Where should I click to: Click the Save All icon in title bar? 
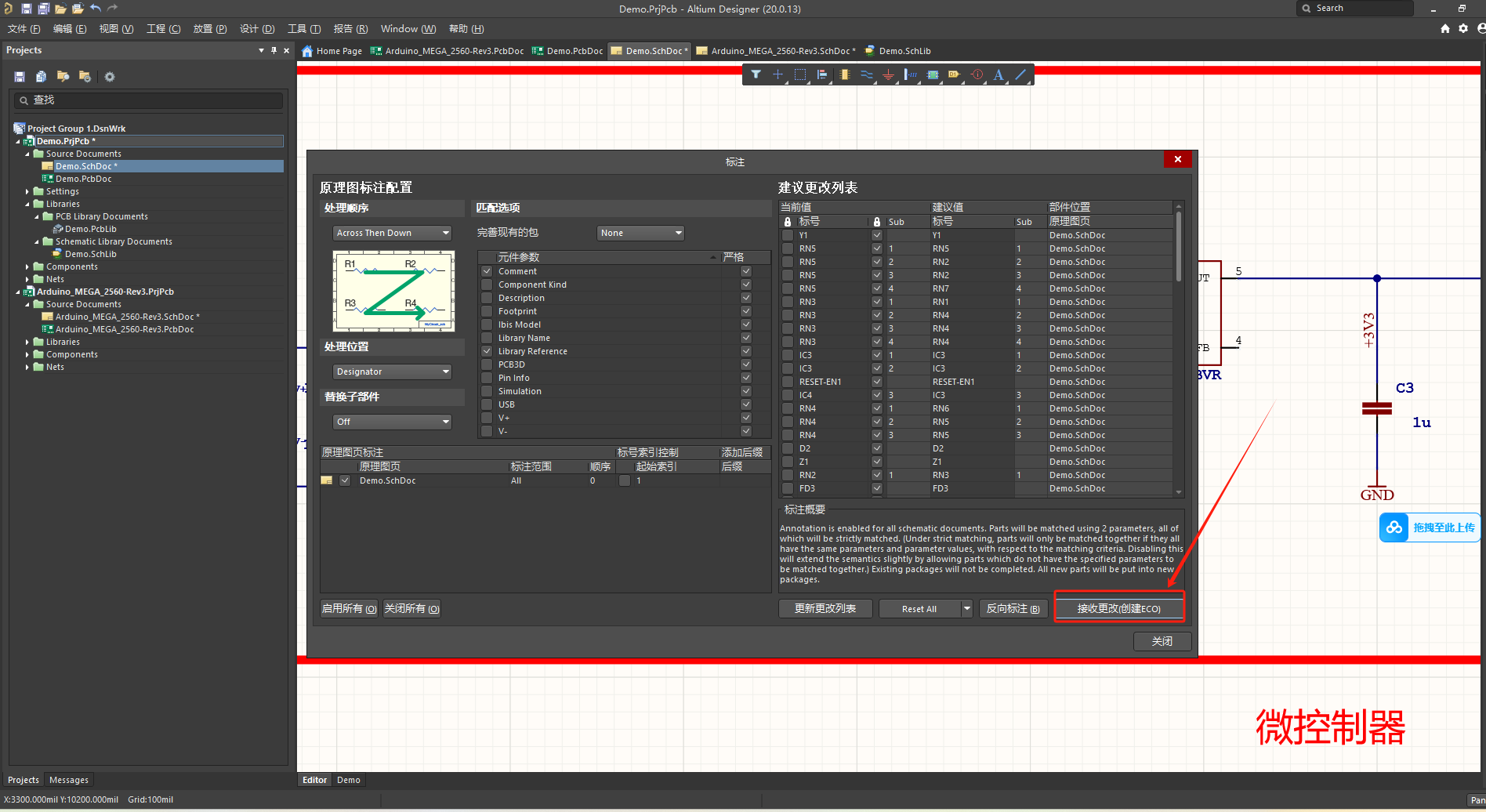[43, 9]
